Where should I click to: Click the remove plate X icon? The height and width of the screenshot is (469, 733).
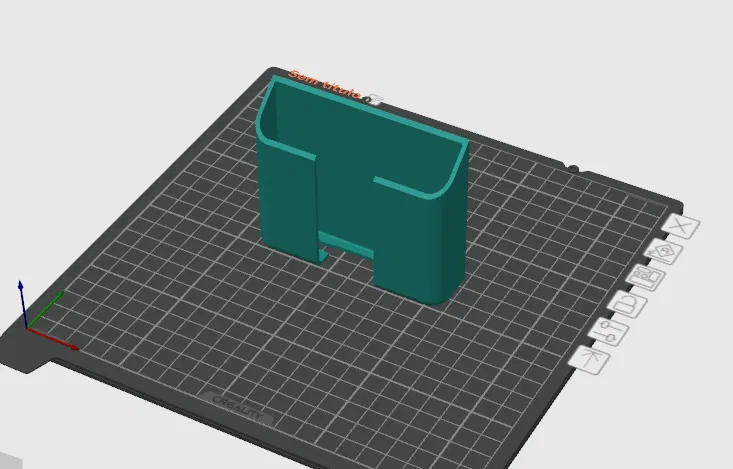coord(681,227)
